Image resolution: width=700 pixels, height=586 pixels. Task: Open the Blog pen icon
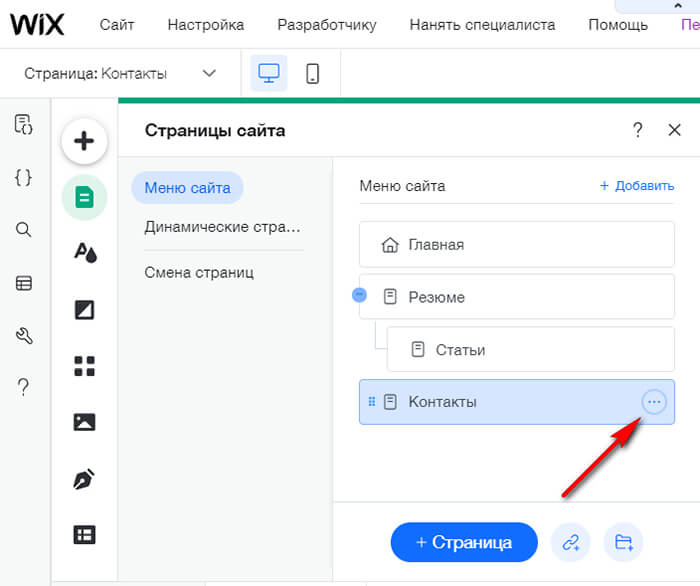tap(84, 478)
